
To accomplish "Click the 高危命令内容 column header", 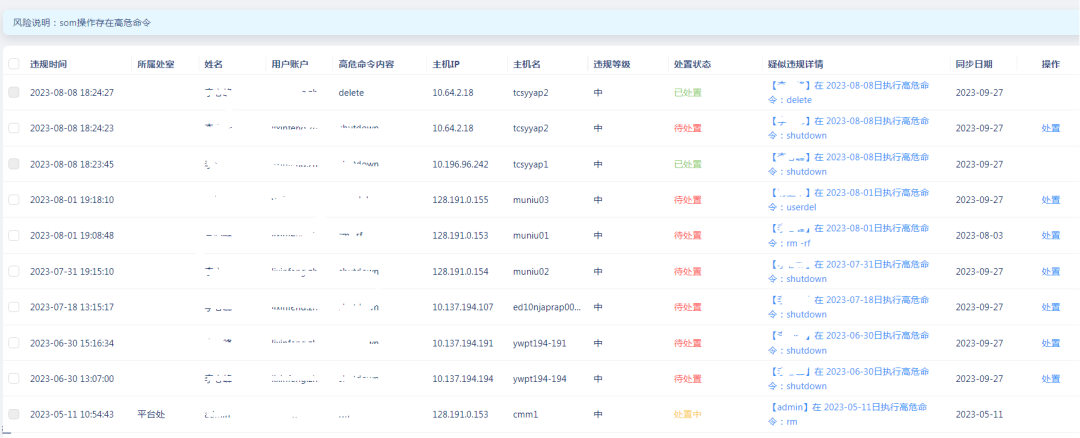I will click(x=366, y=64).
